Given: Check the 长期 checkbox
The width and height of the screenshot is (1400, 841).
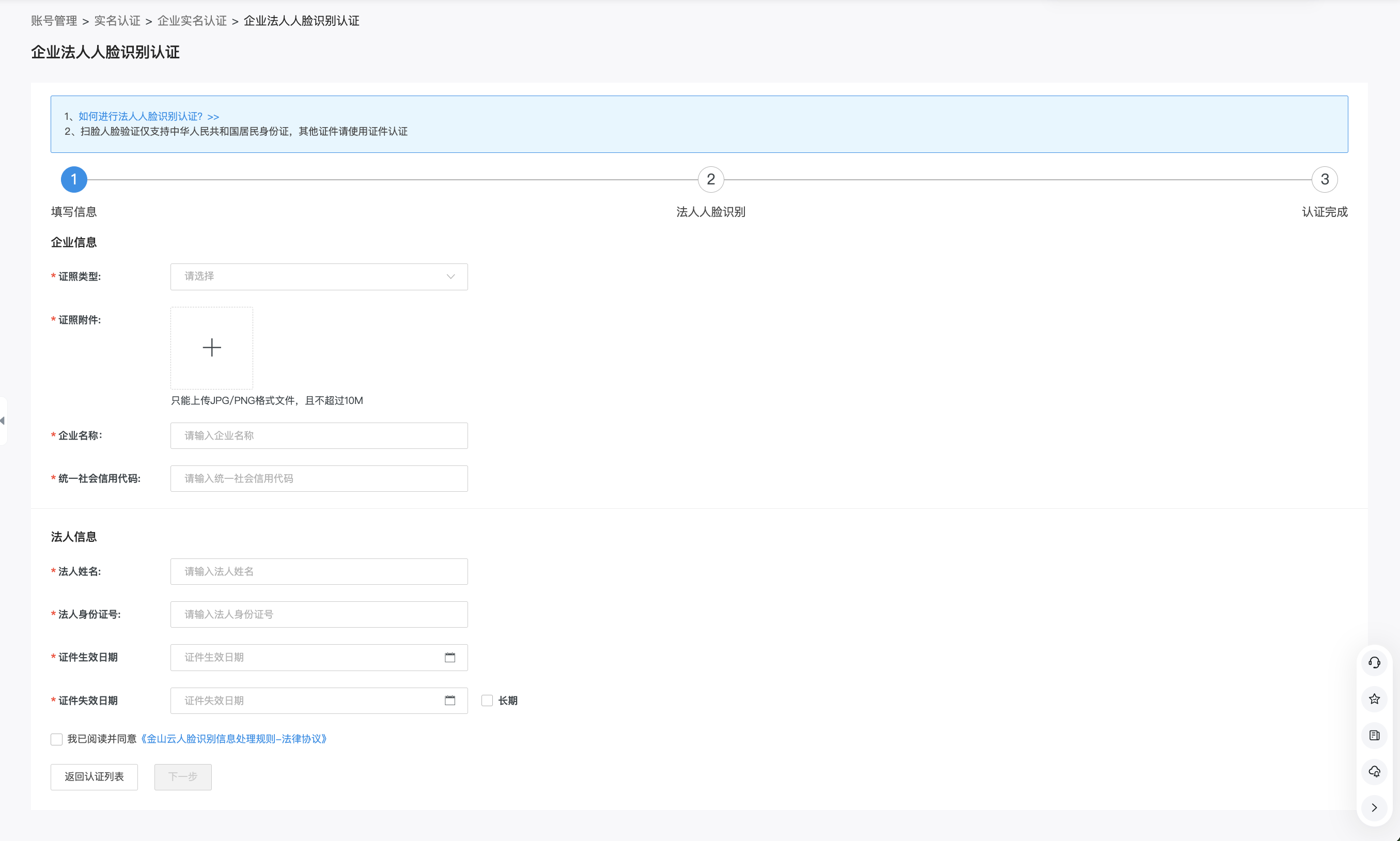Looking at the screenshot, I should click(487, 700).
